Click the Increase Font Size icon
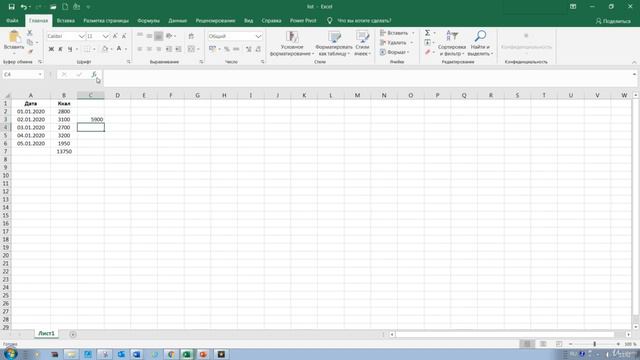The height and width of the screenshot is (360, 640). pos(115,36)
